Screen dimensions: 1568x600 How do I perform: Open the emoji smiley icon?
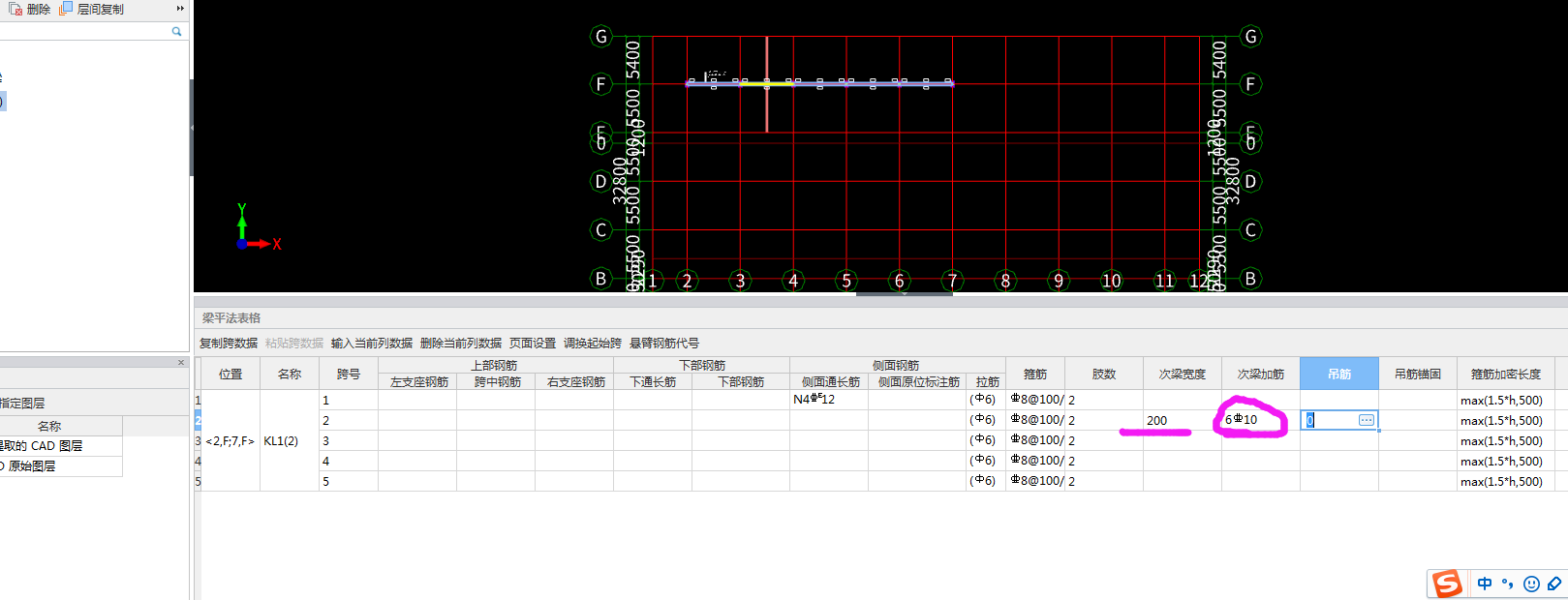1531,584
